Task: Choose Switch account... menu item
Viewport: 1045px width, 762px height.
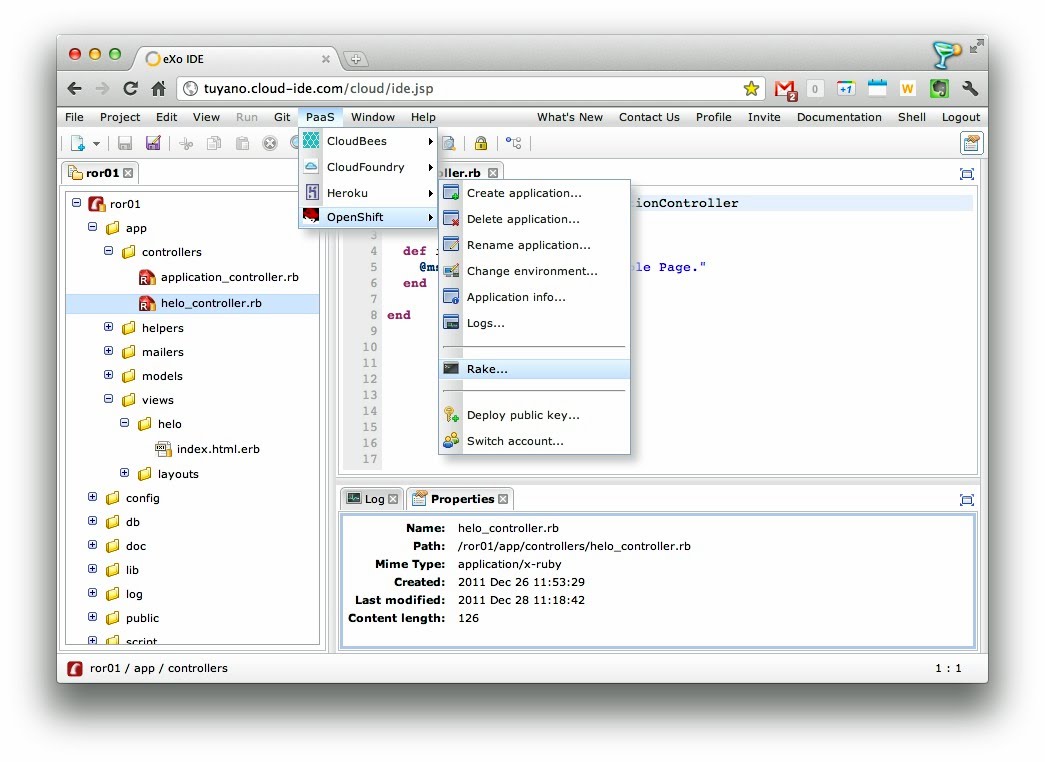Action: tap(534, 441)
